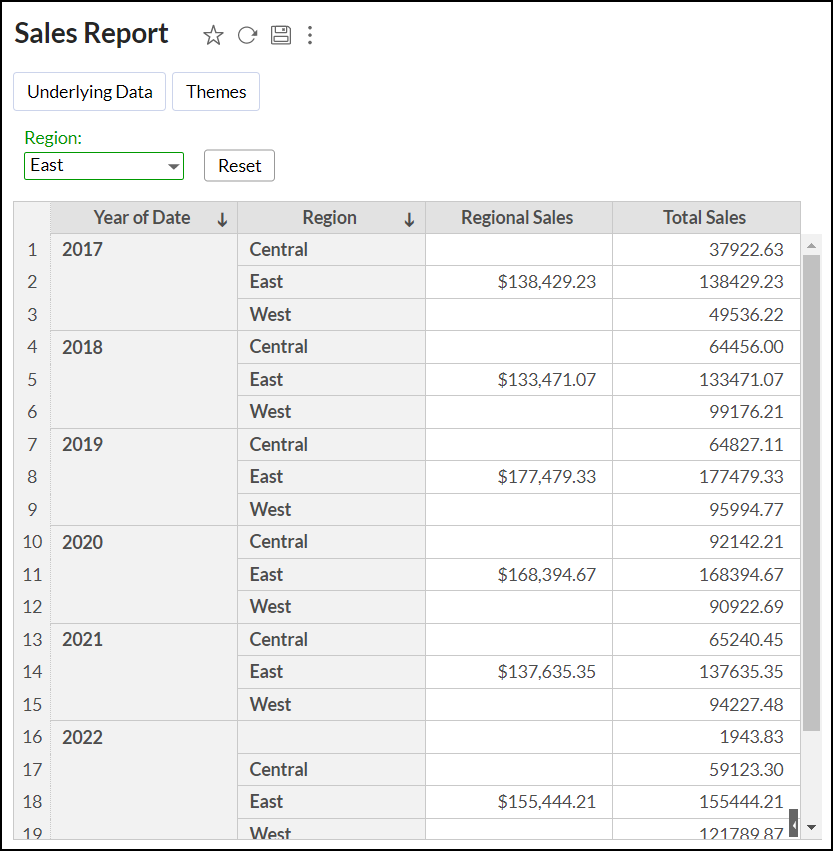Click the sort icon on the Region column
The height and width of the screenshot is (851, 833).
tap(411, 217)
